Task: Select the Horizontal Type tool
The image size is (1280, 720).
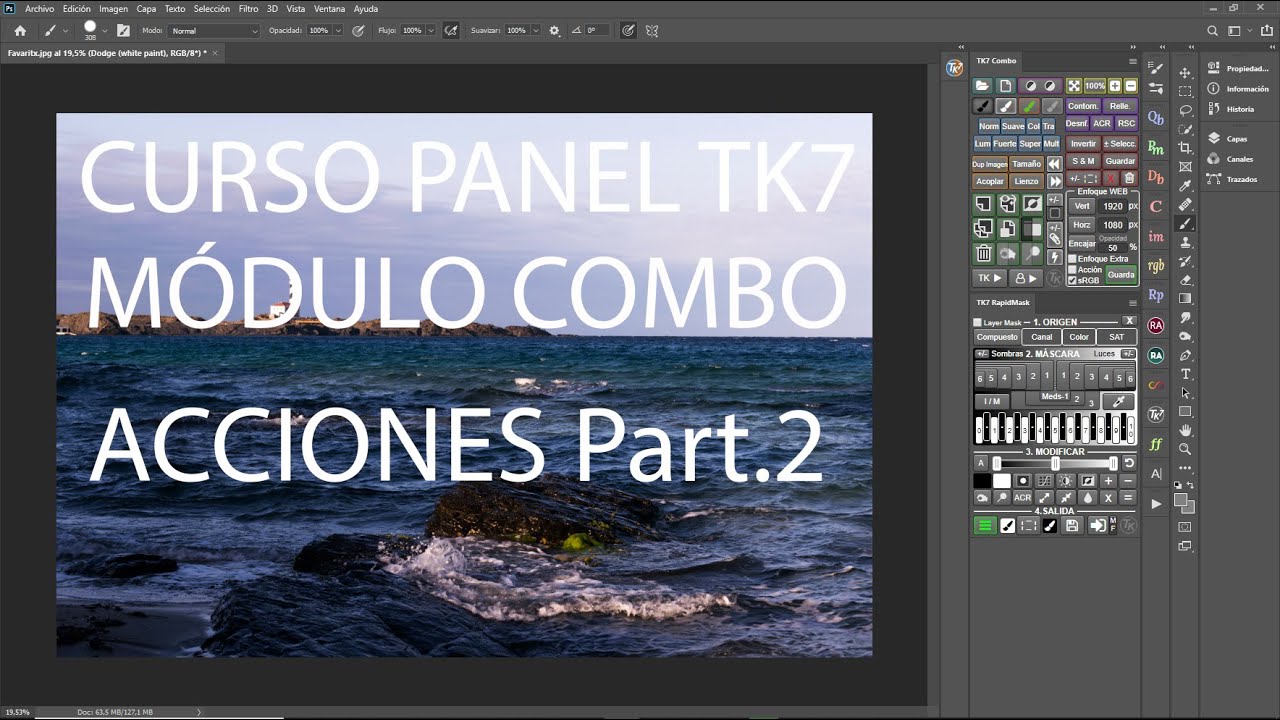Action: [1185, 374]
